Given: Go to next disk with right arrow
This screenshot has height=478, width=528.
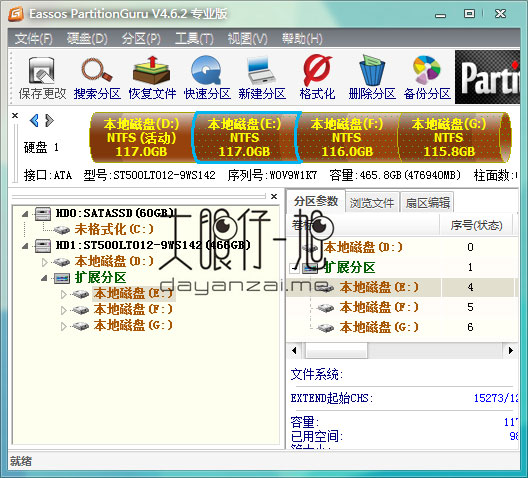Looking at the screenshot, I should tap(49, 120).
